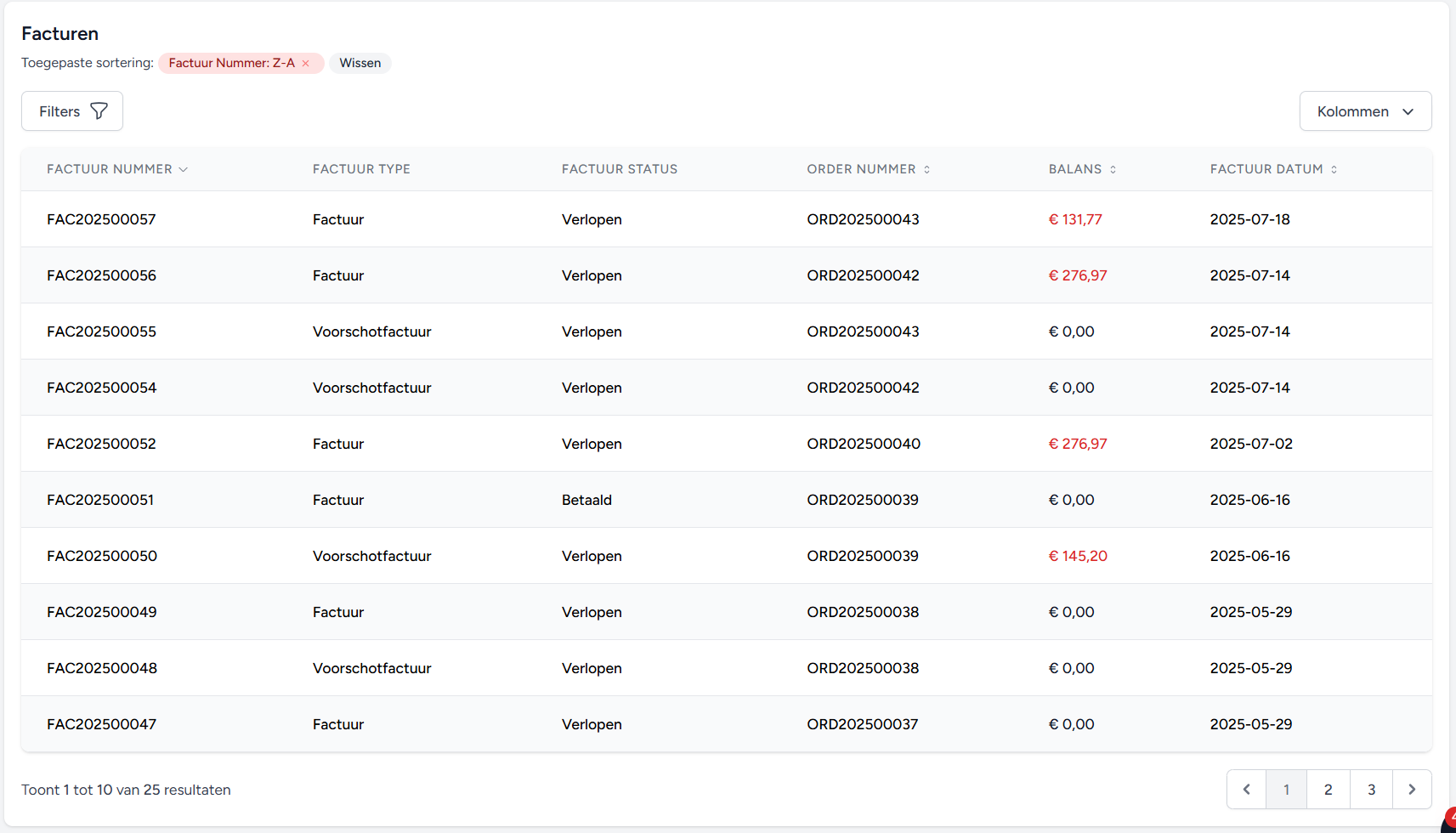This screenshot has height=833, width=1456.
Task: Jump to page 3 of results
Action: pyautogui.click(x=1371, y=790)
